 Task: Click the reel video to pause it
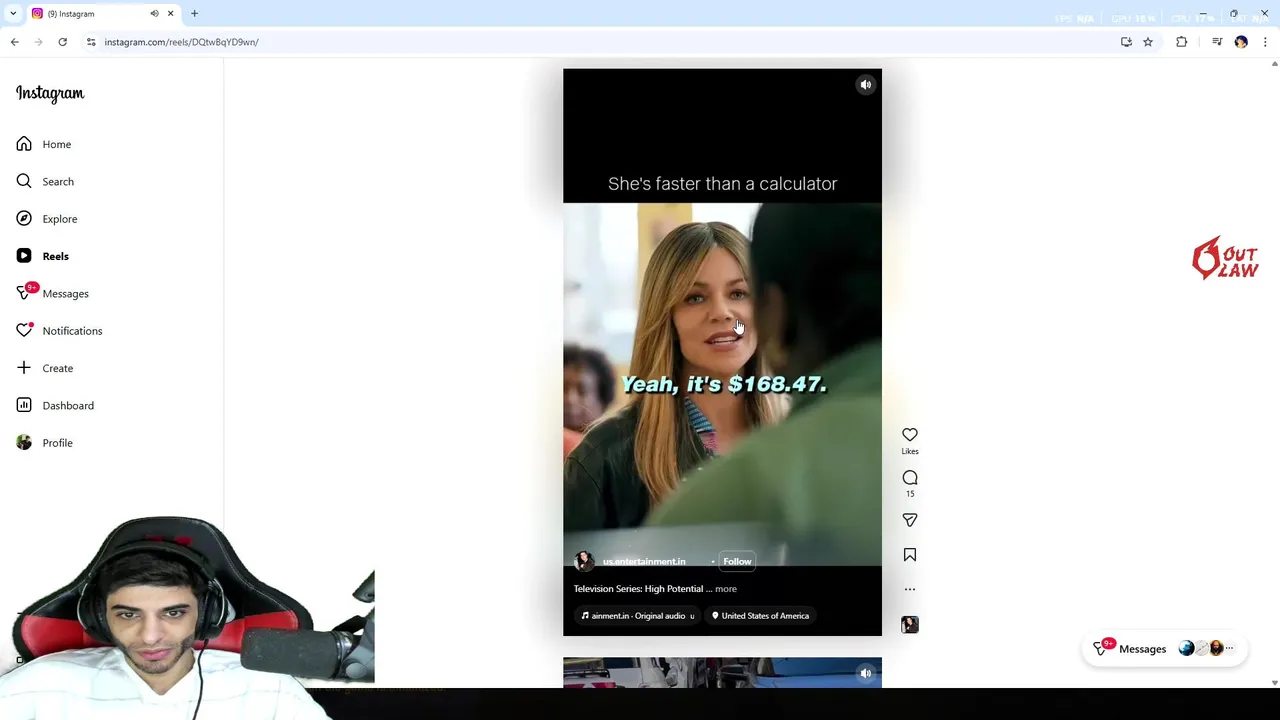point(722,352)
